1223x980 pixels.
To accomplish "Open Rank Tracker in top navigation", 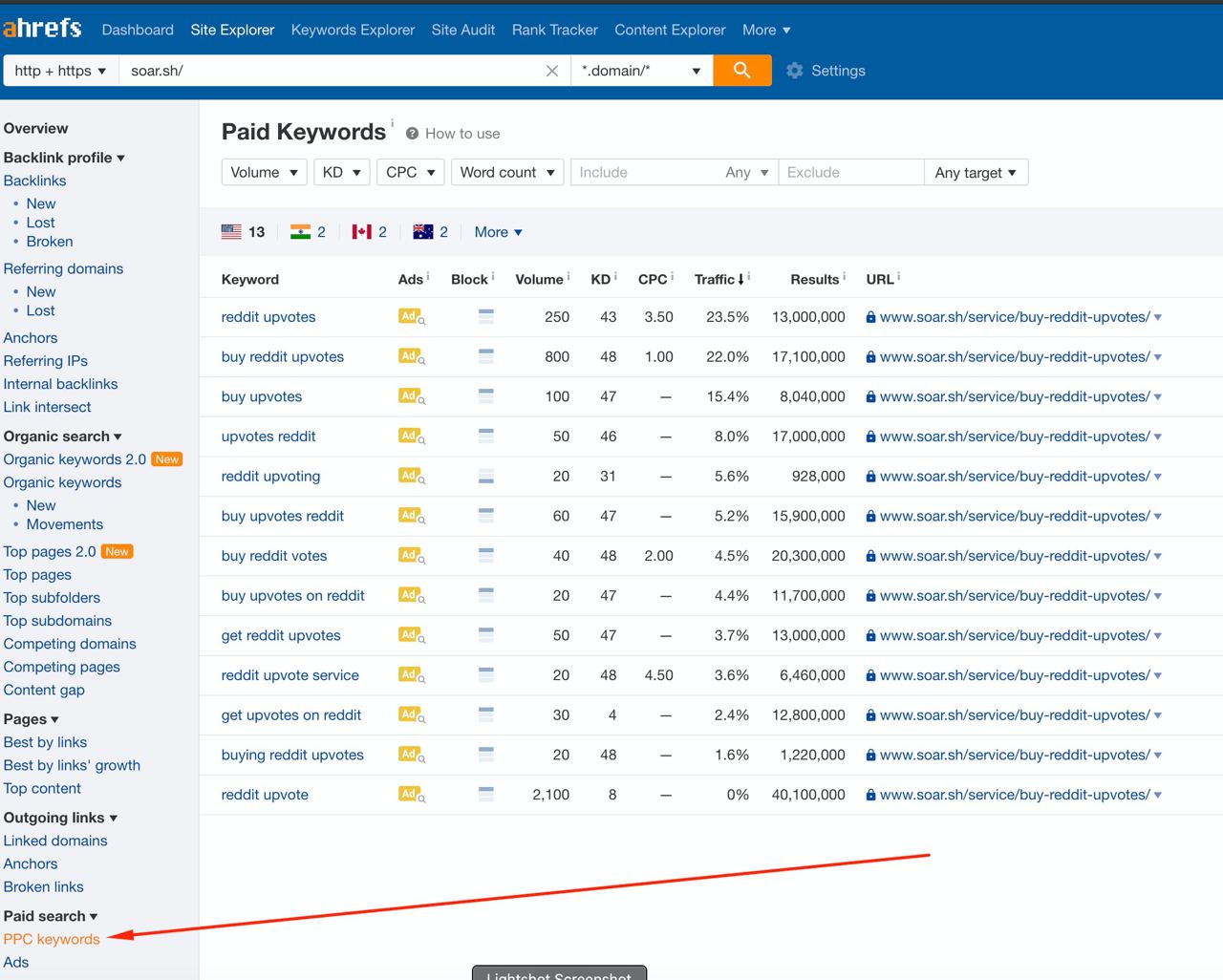I will 555,30.
